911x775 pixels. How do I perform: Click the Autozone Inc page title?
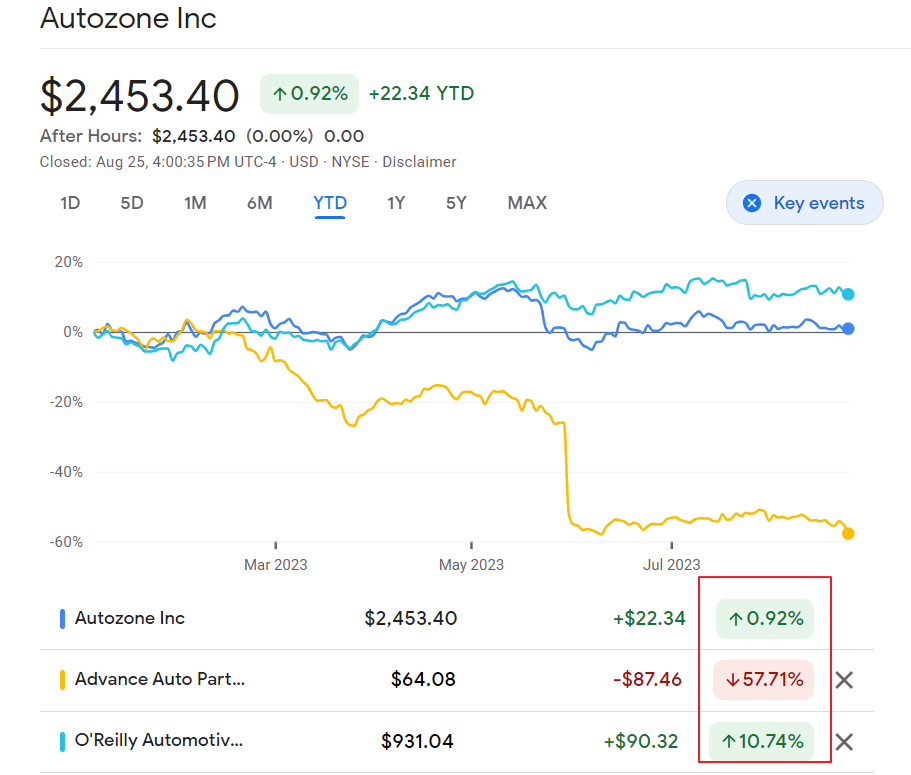[x=128, y=19]
